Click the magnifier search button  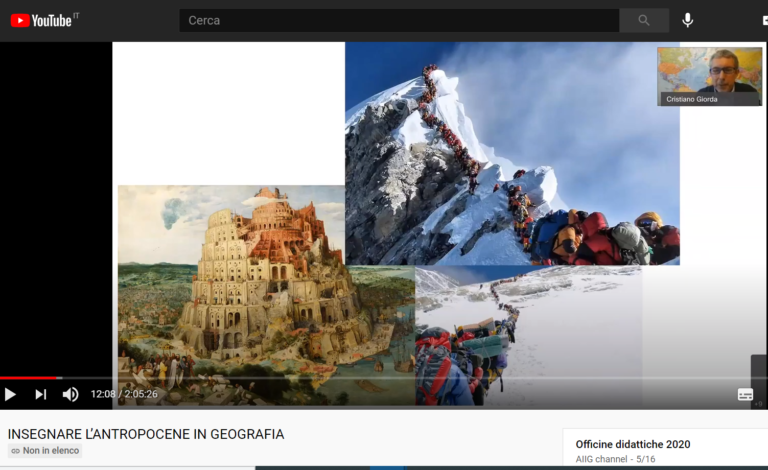644,20
